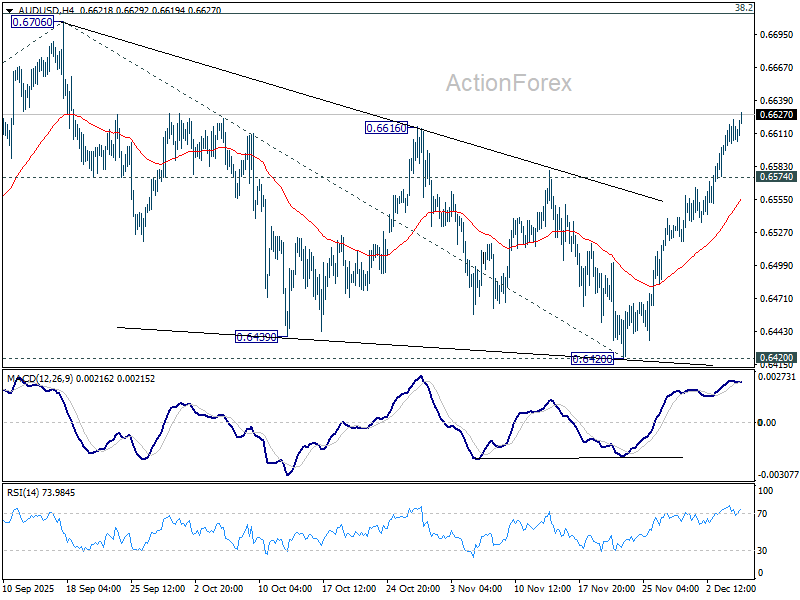Select the 0.67060 price label
Screen dimensions: 800x600
tap(32, 22)
